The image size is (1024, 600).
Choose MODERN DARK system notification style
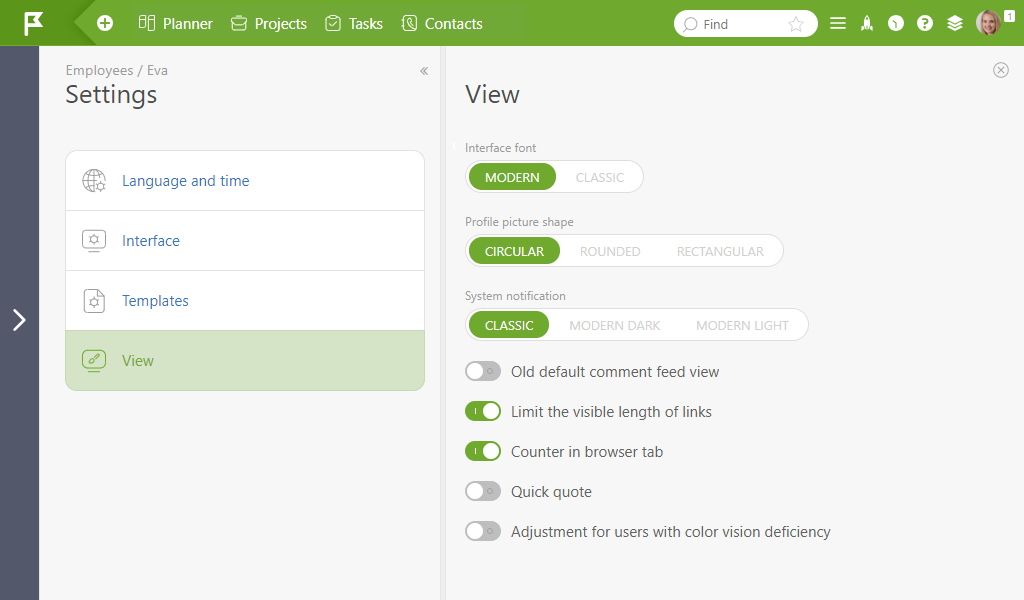click(614, 325)
